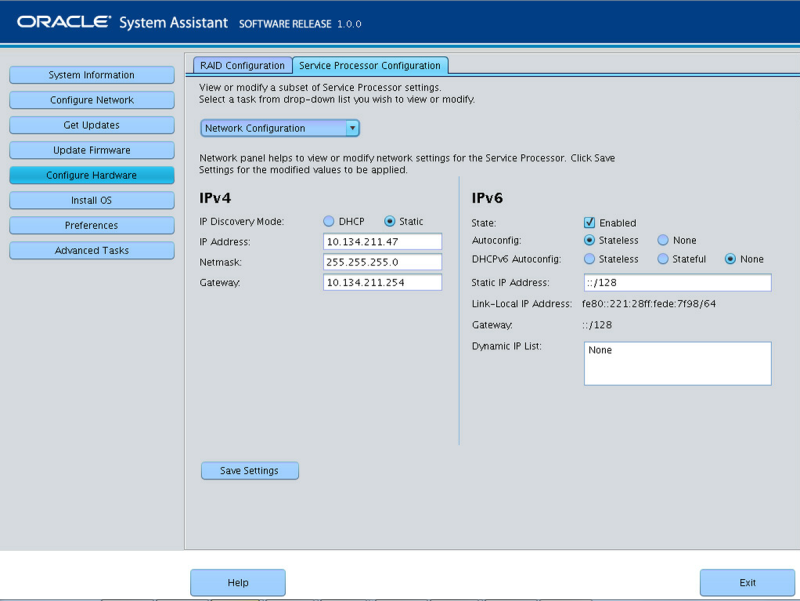The width and height of the screenshot is (800, 601).
Task: Go to Get Updates
Action: [x=92, y=125]
